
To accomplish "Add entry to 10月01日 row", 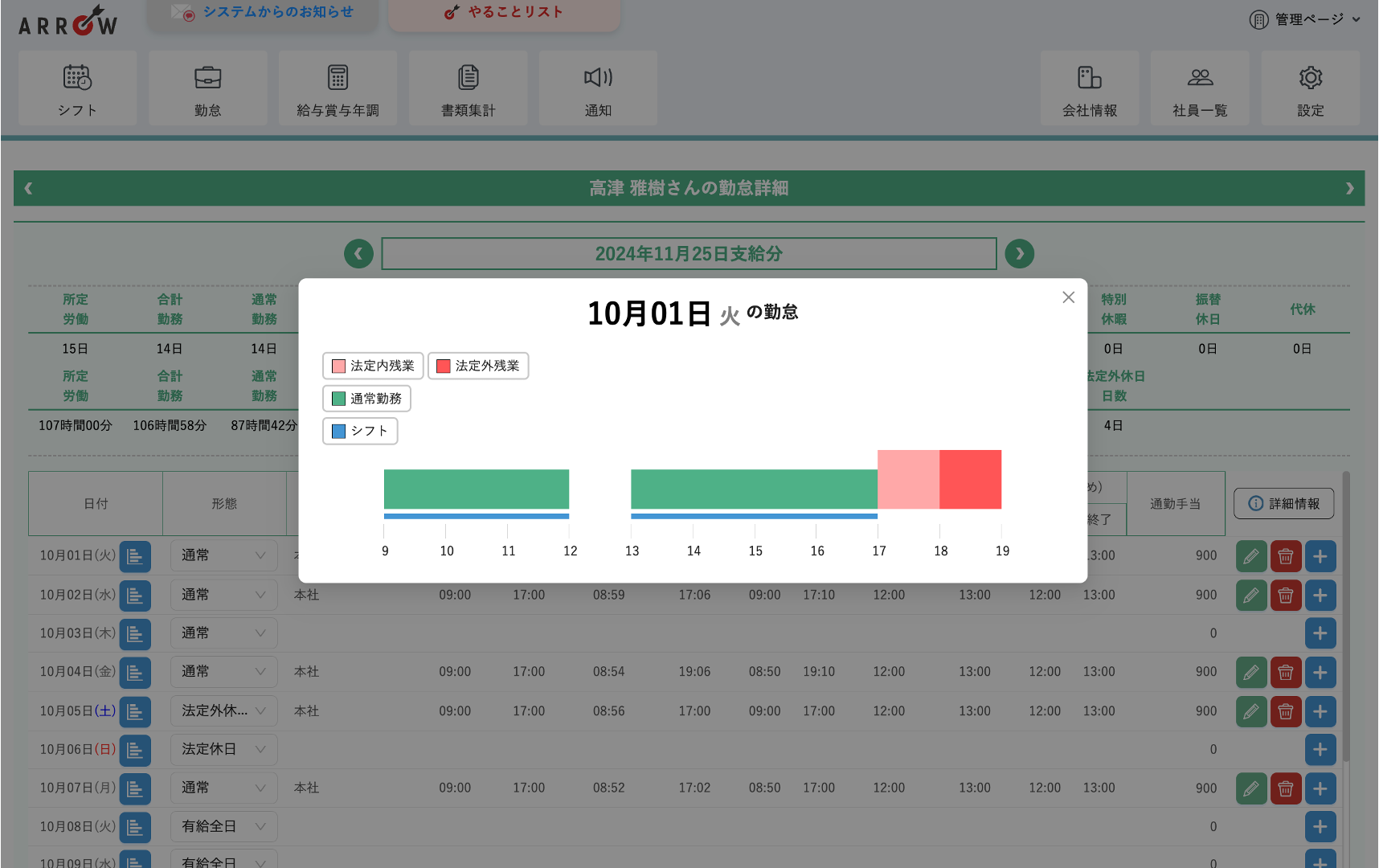I will pyautogui.click(x=1320, y=556).
